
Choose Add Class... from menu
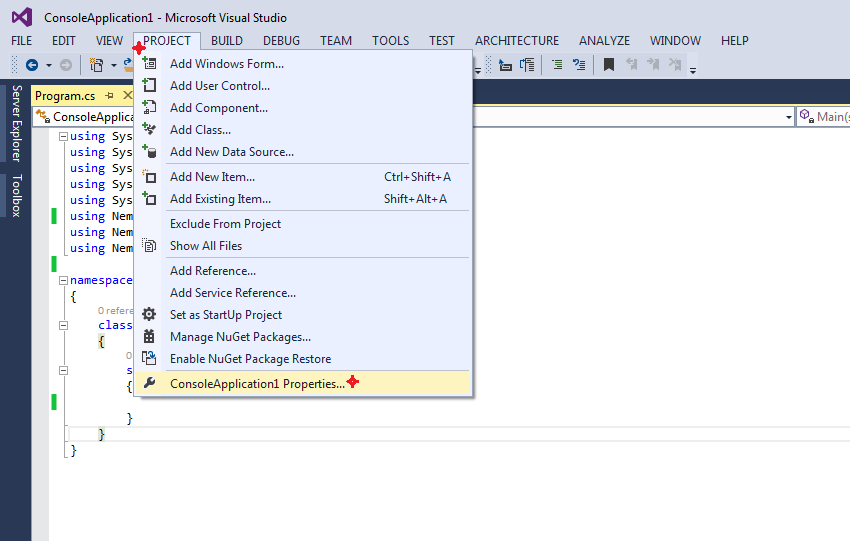(303, 130)
